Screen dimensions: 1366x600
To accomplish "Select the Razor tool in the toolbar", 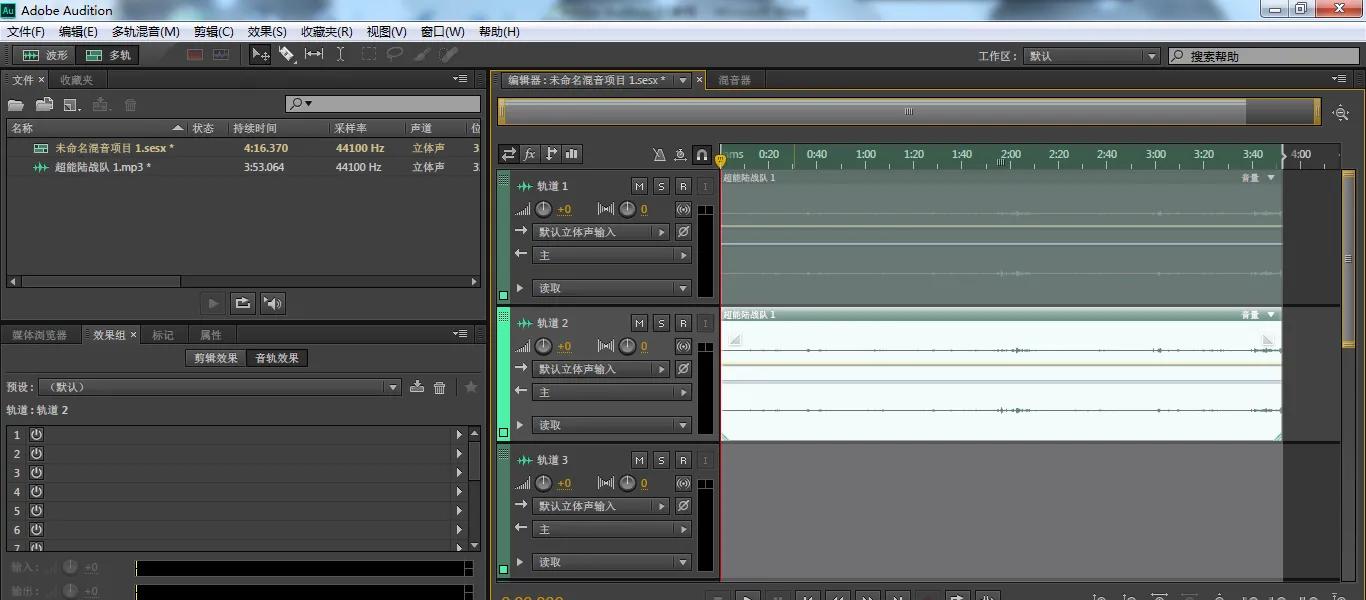I will pyautogui.click(x=287, y=55).
